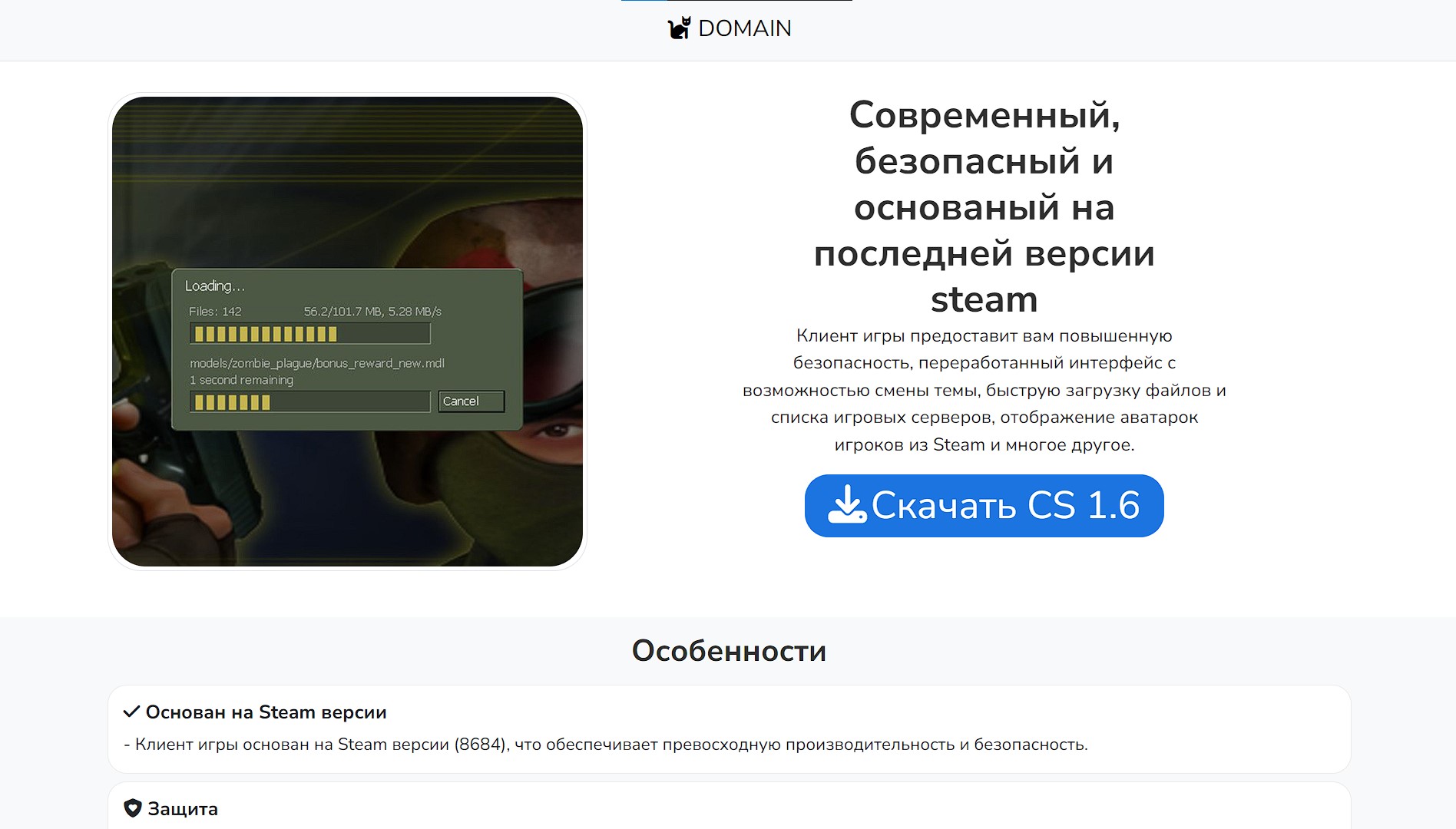The width and height of the screenshot is (1456, 829).
Task: Open the DOMAIN site header link
Action: [x=730, y=28]
